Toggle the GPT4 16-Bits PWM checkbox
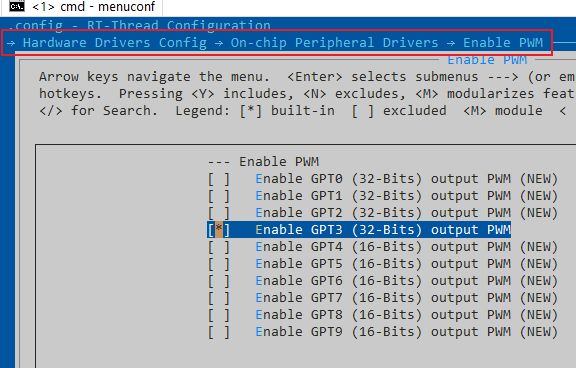 click(x=219, y=247)
